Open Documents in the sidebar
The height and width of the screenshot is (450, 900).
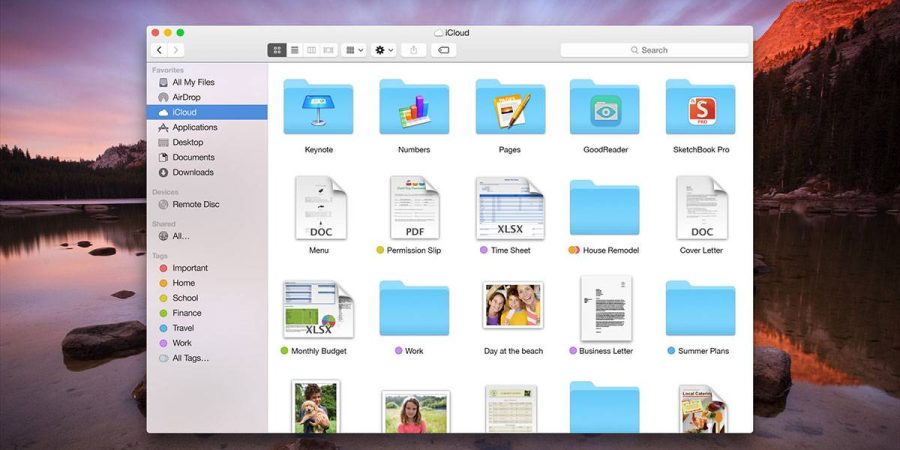click(x=207, y=157)
